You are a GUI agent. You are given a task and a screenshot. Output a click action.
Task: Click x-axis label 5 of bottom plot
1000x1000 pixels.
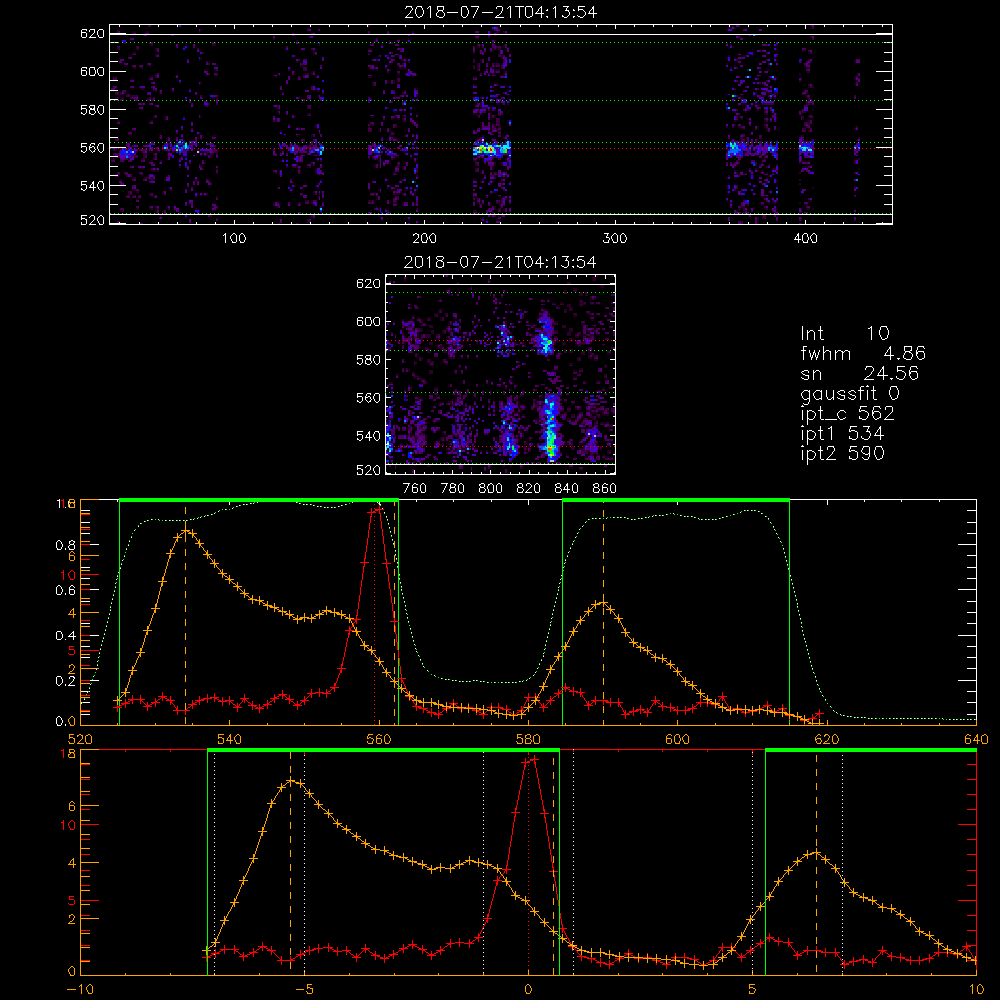(753, 989)
